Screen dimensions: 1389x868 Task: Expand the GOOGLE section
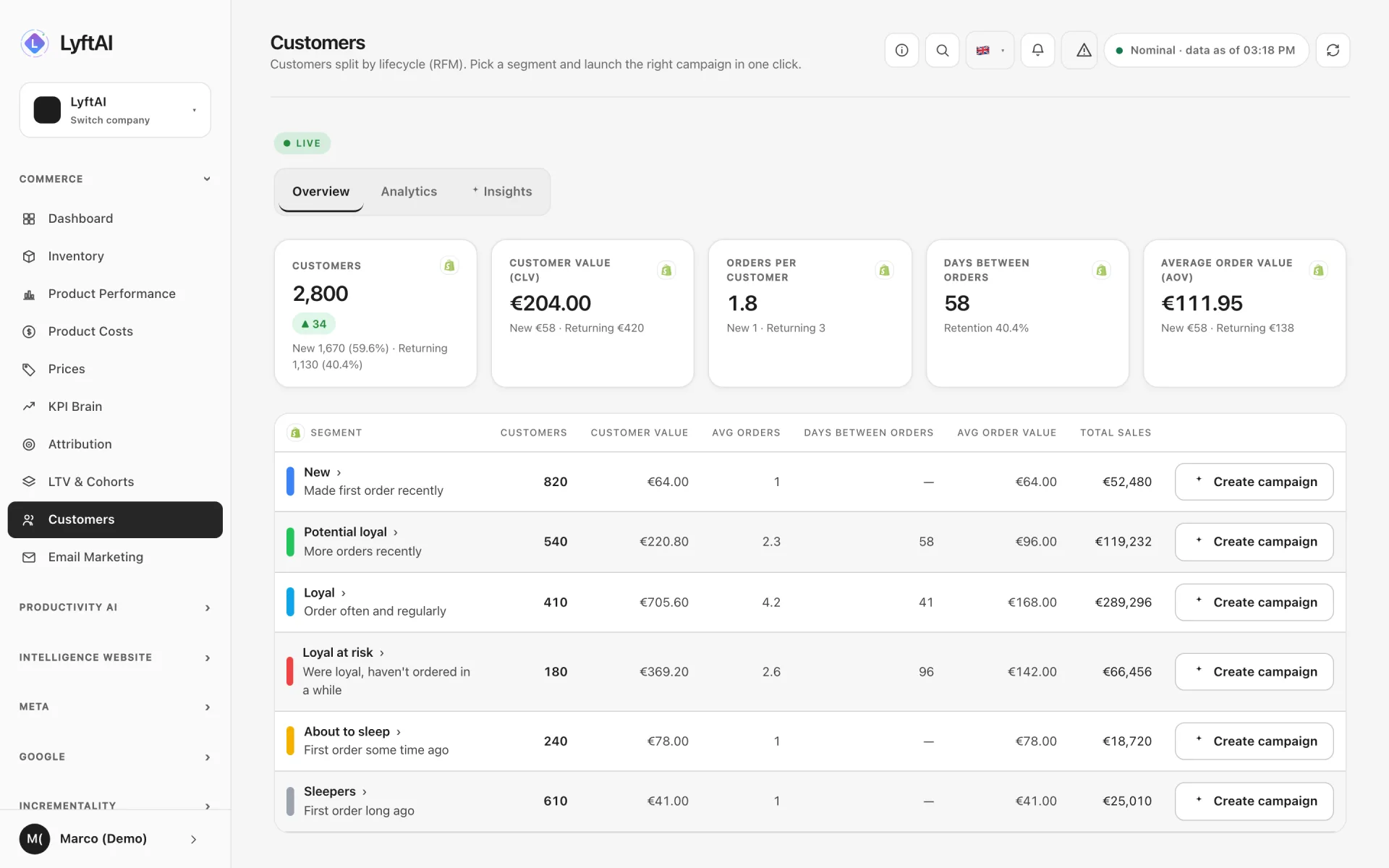[x=115, y=757]
